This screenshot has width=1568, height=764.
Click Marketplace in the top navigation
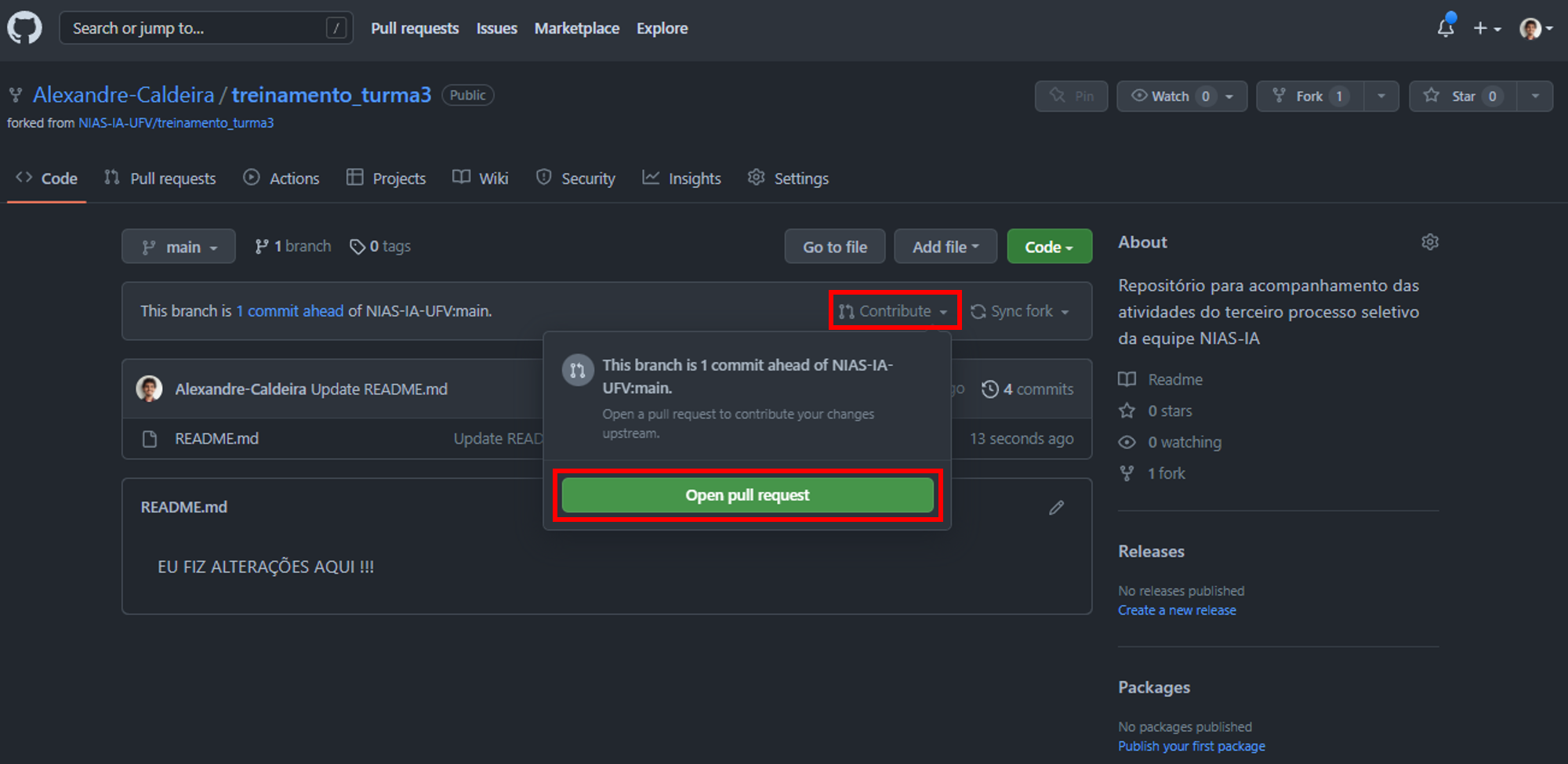[577, 28]
